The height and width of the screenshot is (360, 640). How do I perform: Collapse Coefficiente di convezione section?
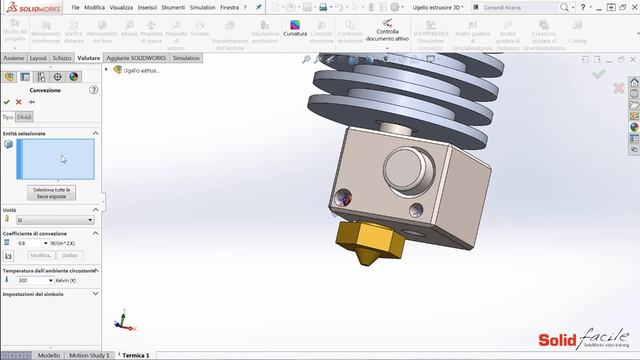(95, 233)
